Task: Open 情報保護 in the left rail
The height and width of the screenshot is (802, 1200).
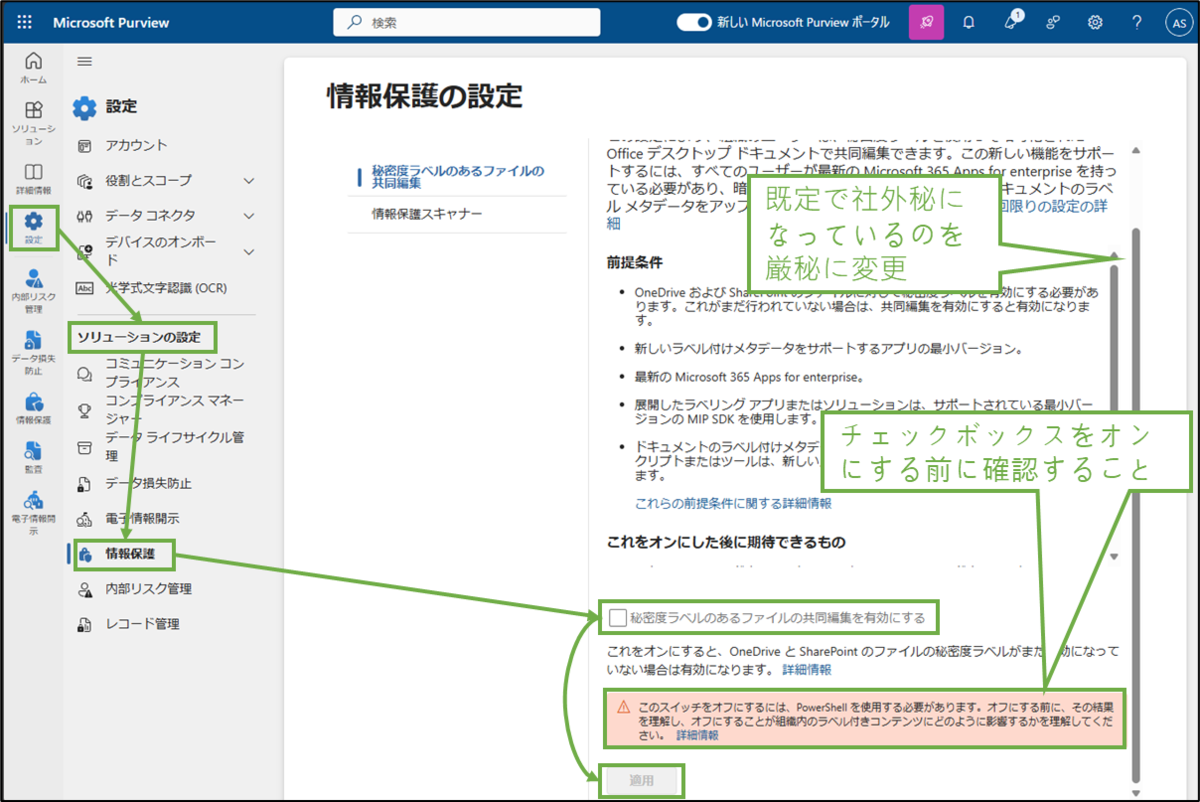Action: [x=33, y=408]
